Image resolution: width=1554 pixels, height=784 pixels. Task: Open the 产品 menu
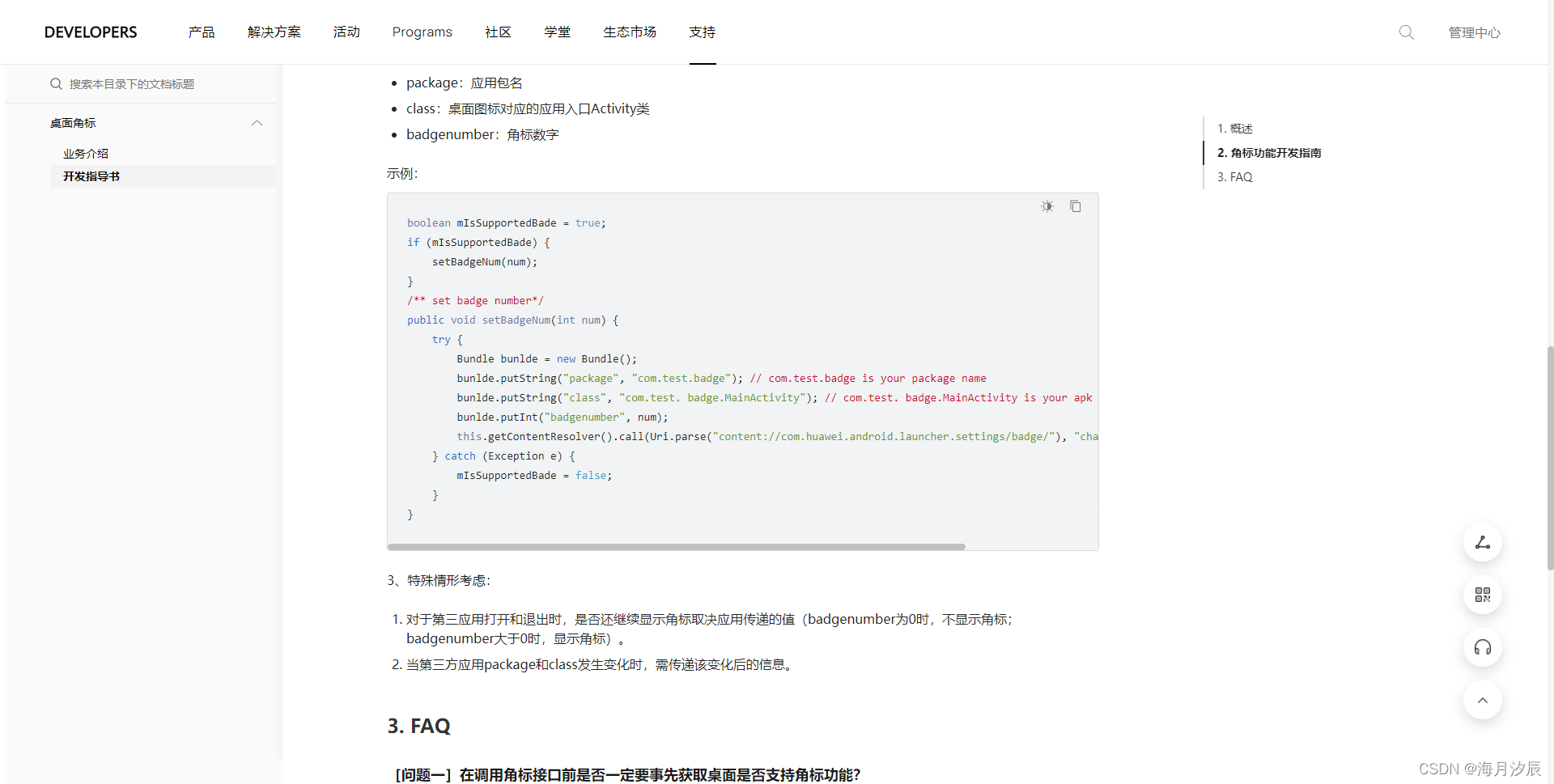tap(202, 32)
